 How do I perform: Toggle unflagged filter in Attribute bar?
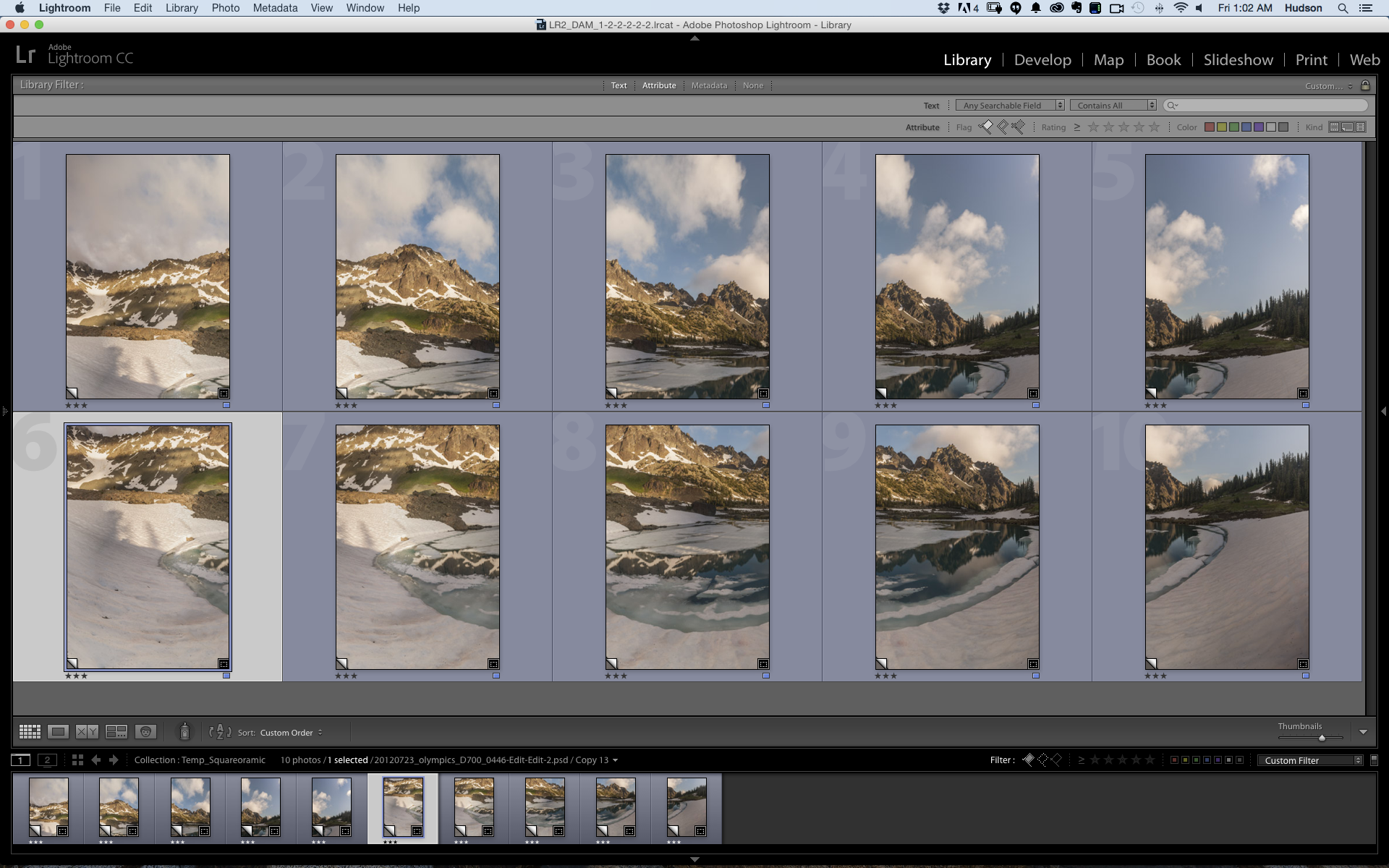[1003, 127]
